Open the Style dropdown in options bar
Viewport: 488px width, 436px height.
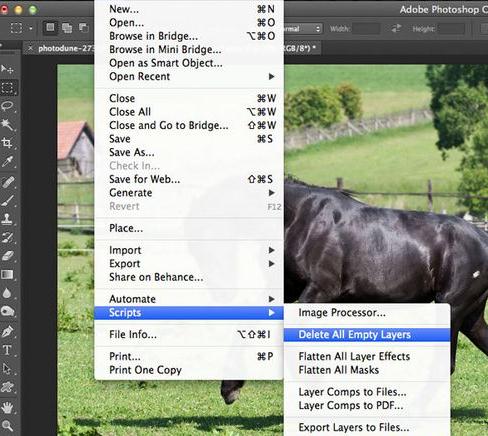[303, 29]
